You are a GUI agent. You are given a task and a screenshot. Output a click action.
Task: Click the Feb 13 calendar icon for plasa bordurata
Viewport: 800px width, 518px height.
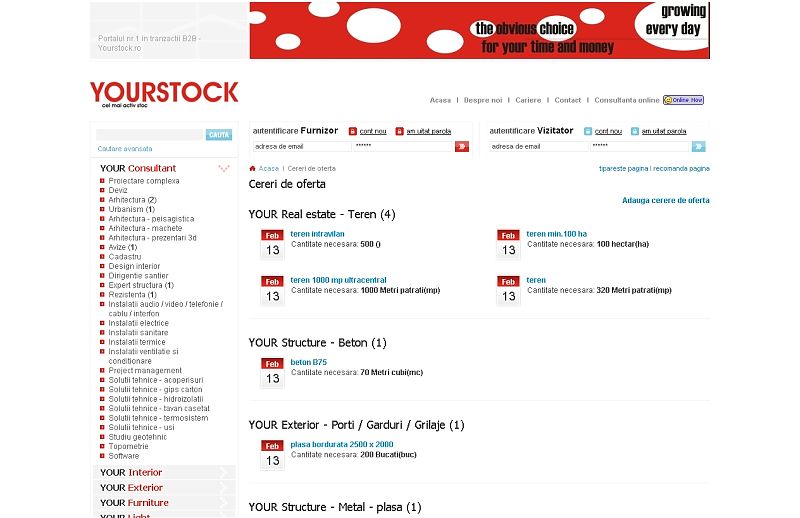272,455
